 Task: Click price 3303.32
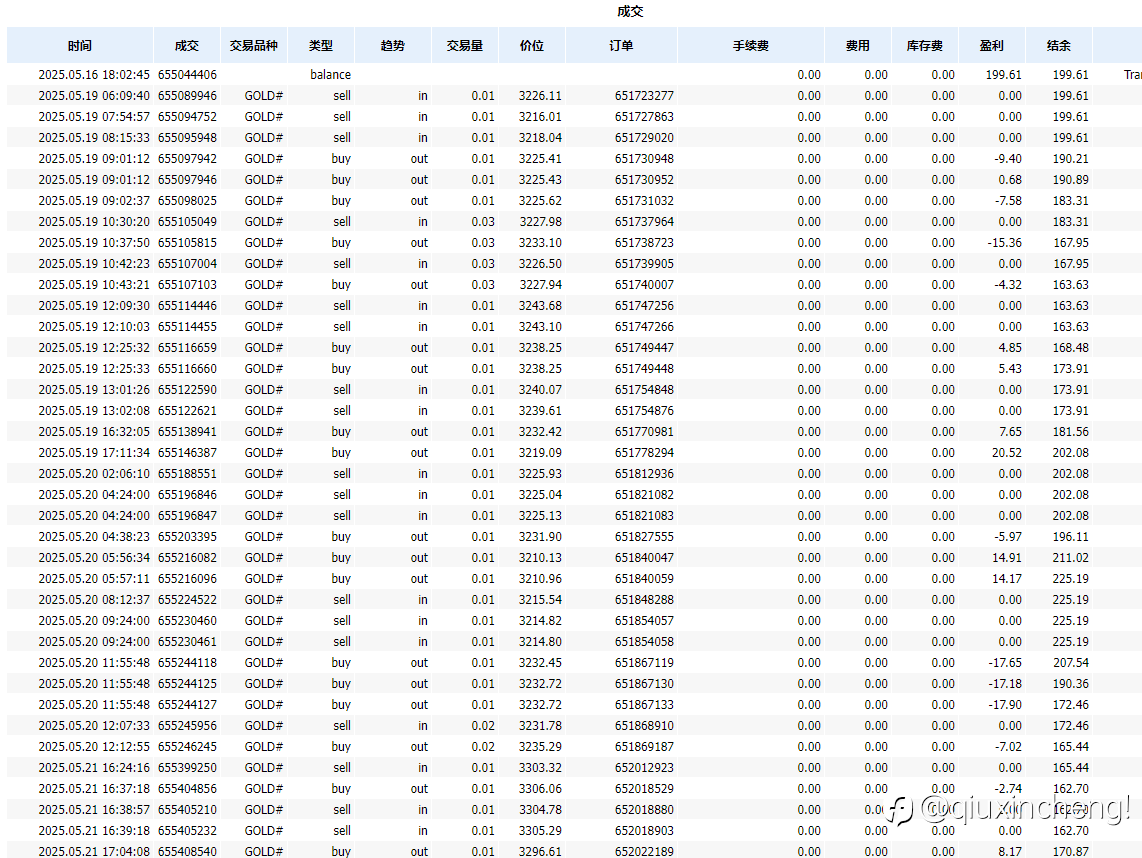pyautogui.click(x=540, y=768)
